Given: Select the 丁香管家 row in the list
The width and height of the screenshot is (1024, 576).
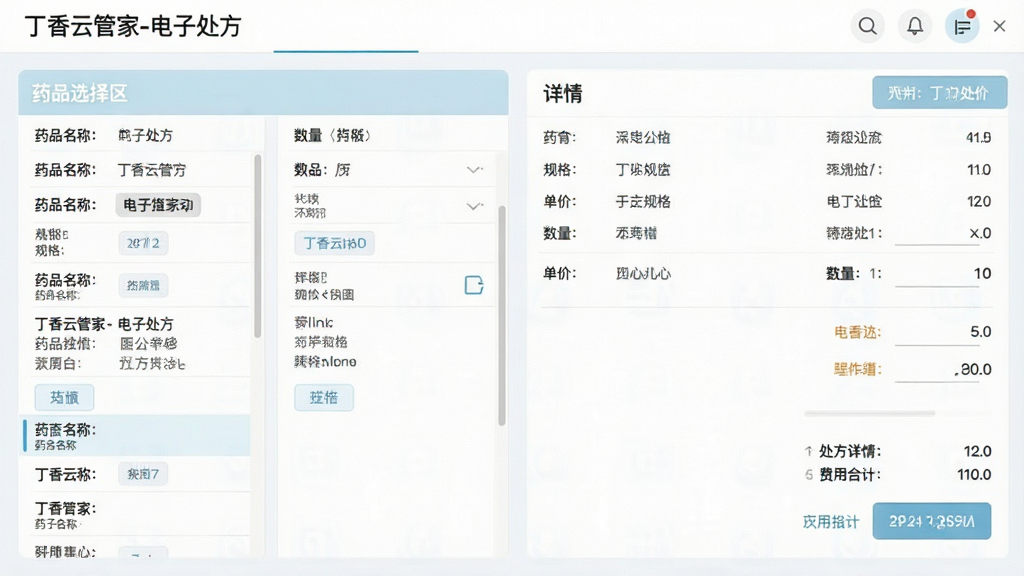Looking at the screenshot, I should tap(140, 515).
